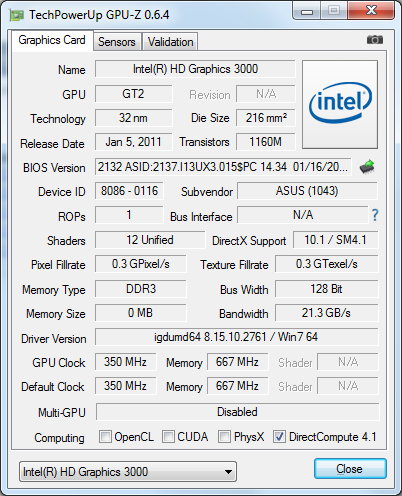Click the Device ID field 8086 - 0116
The height and width of the screenshot is (496, 402).
(x=129, y=191)
